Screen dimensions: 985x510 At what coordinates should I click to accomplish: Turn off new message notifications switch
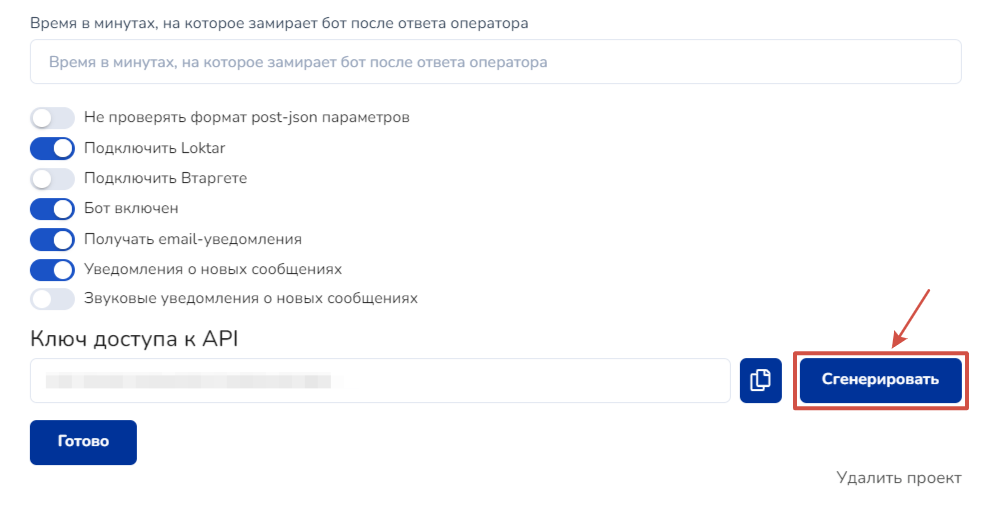tap(53, 270)
